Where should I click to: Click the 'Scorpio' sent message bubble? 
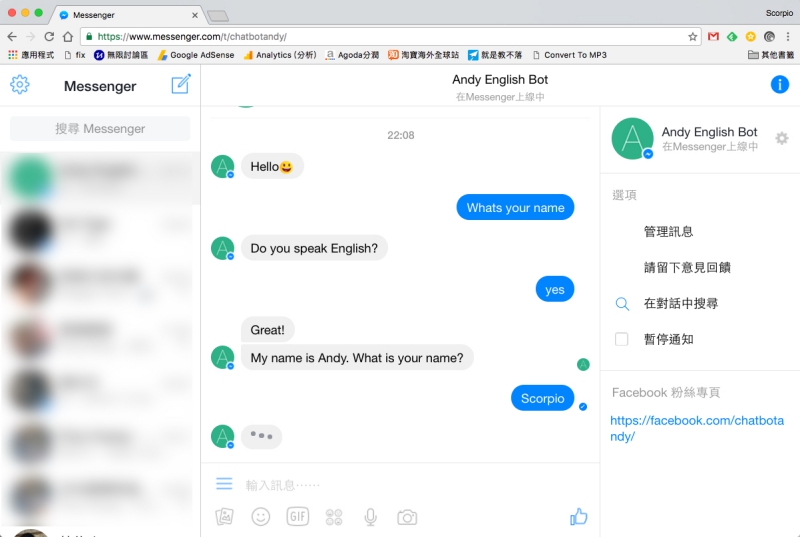pos(542,398)
